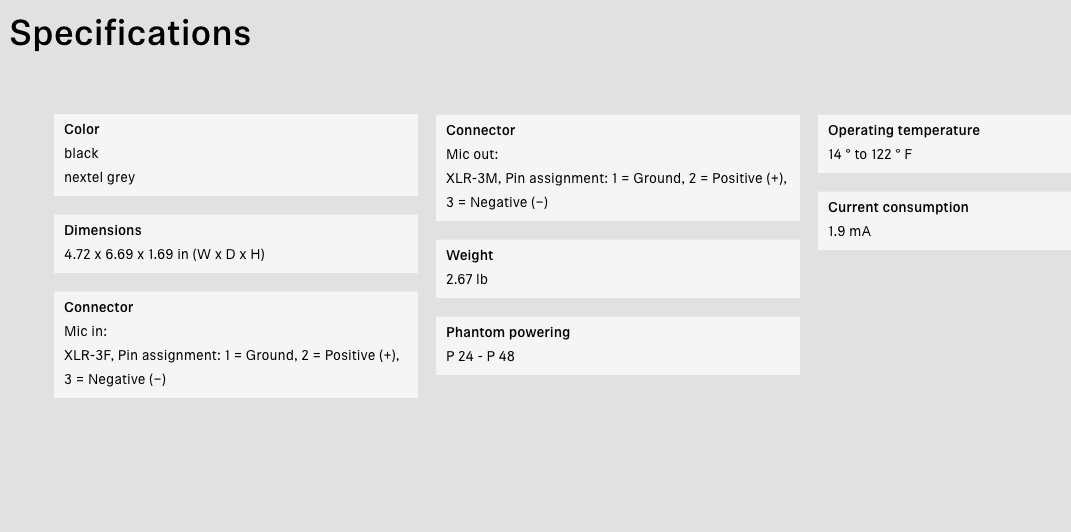
Task: Click the 1.9 mA consumption value
Action: [849, 231]
